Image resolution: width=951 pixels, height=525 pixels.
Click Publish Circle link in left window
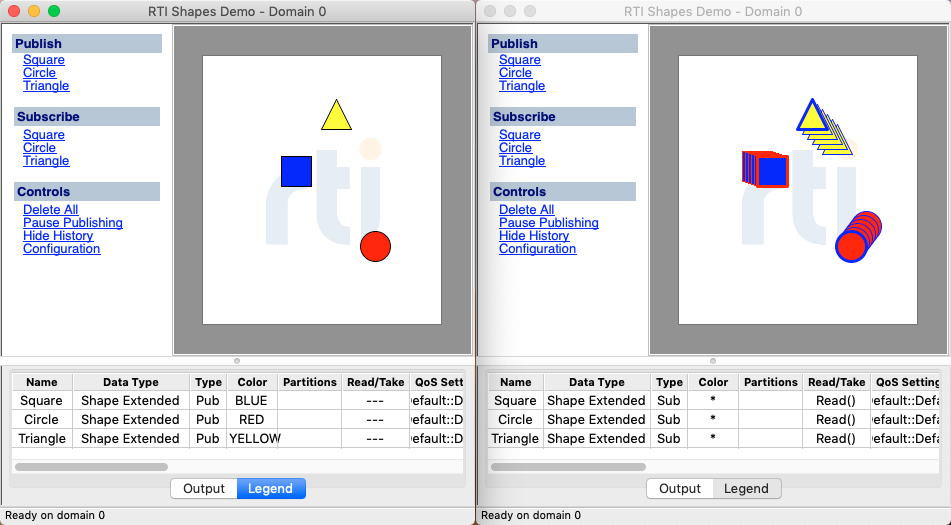[39, 73]
